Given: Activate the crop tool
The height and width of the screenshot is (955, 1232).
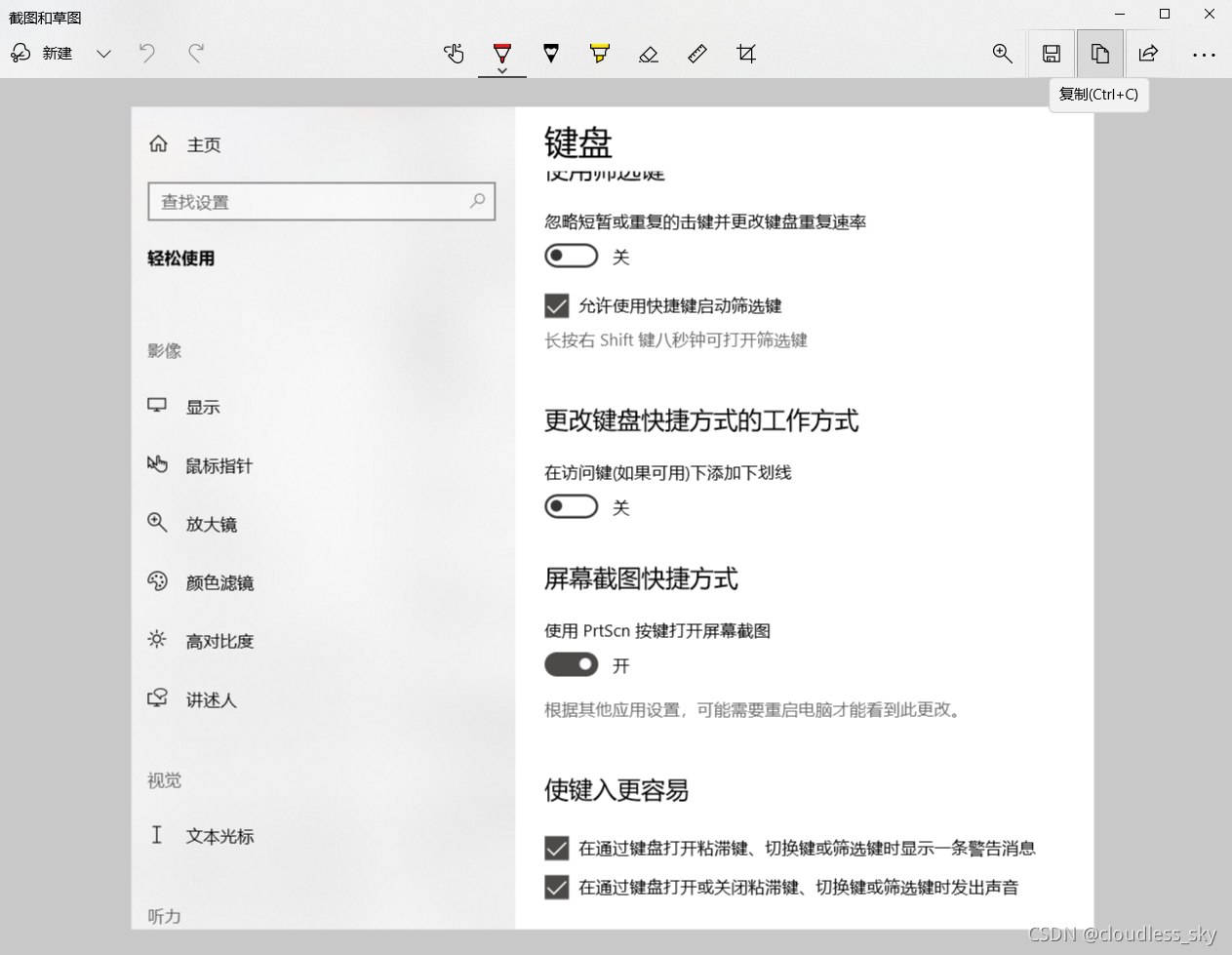Looking at the screenshot, I should tap(746, 54).
